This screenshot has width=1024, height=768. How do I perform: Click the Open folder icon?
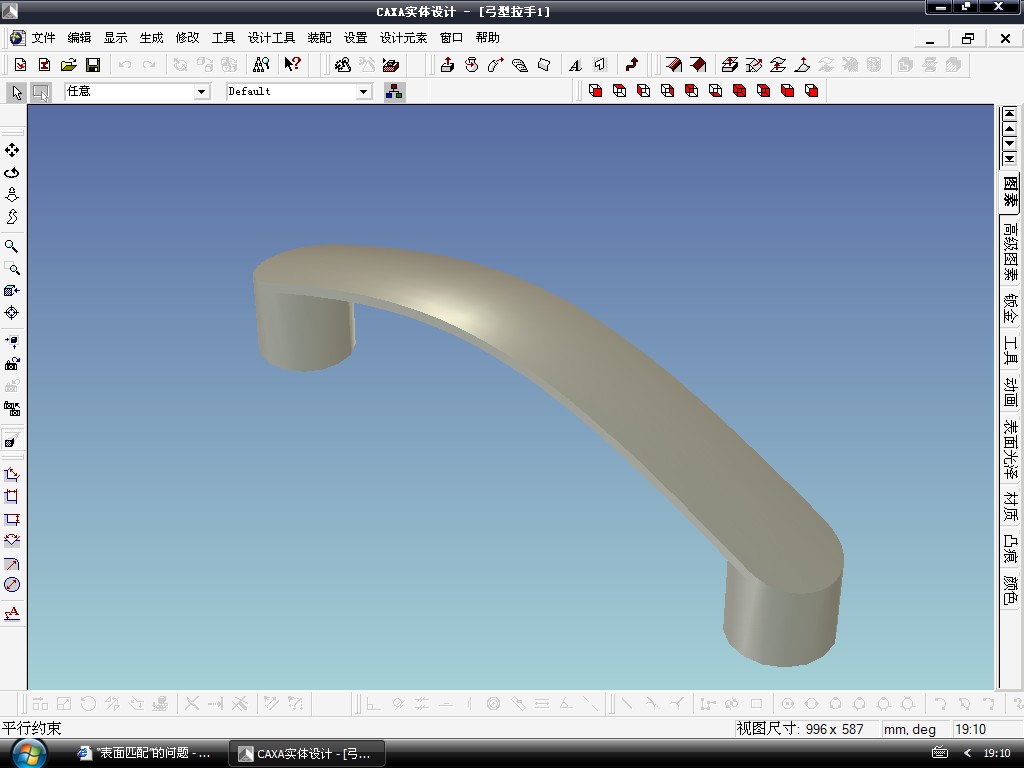[69, 65]
